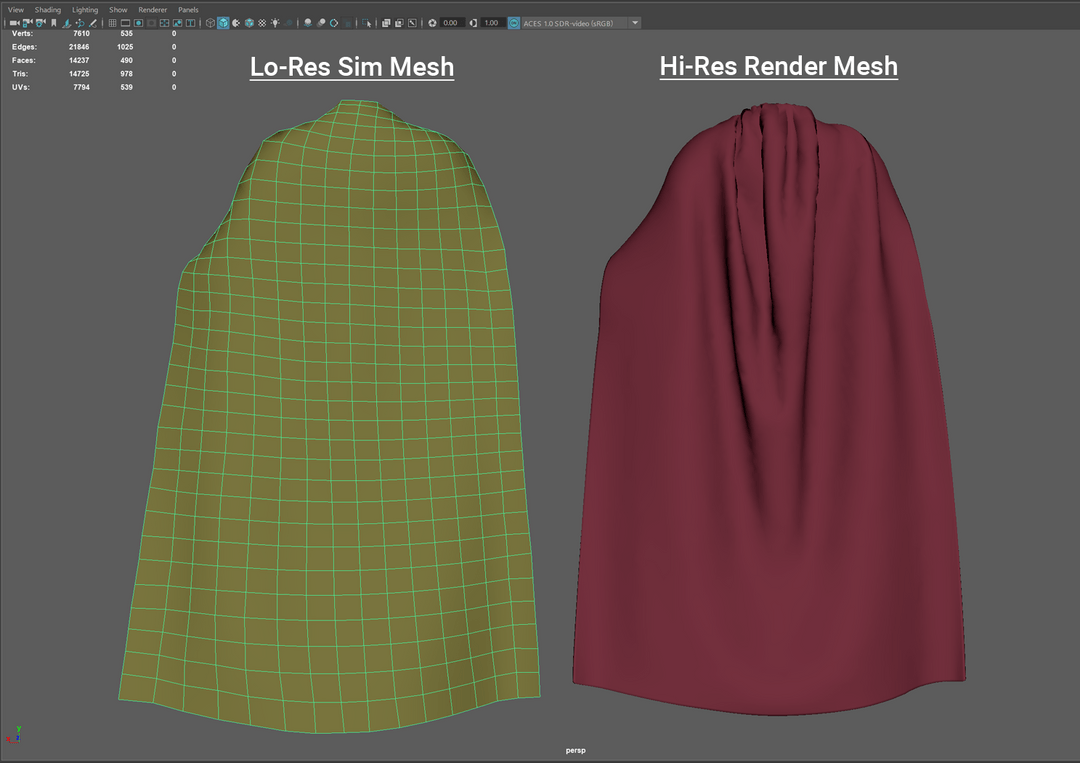Open the Panels menu
The height and width of the screenshot is (763, 1080).
[x=188, y=9]
